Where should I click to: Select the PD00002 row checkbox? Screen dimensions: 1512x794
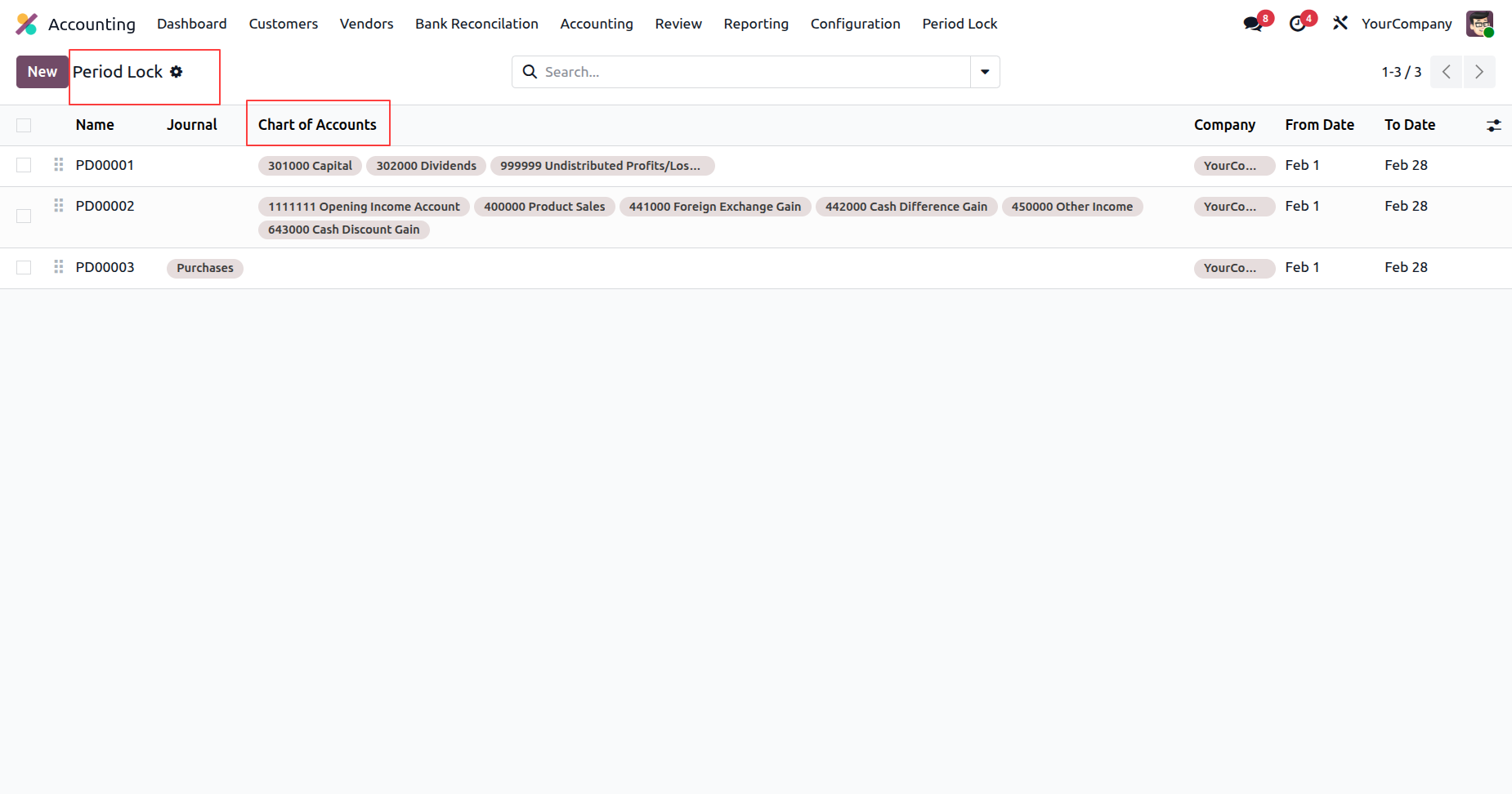click(24, 216)
